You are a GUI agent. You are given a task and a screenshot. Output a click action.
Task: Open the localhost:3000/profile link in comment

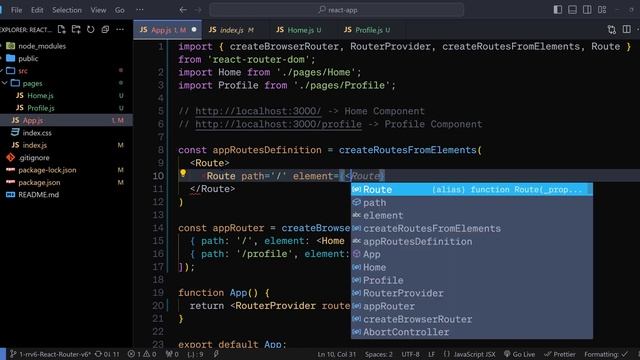point(278,124)
